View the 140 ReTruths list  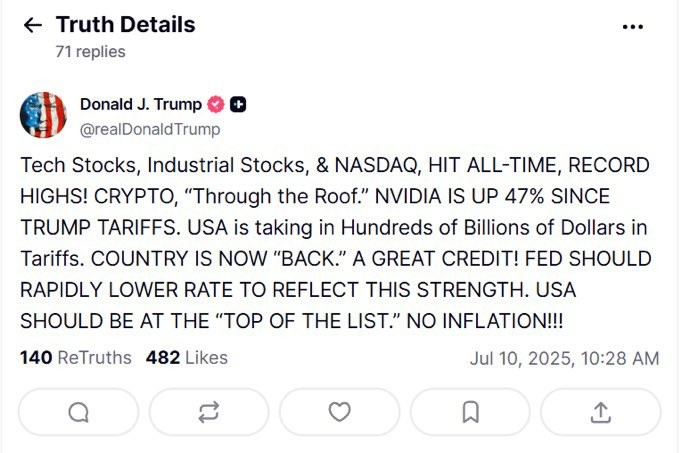(76, 358)
